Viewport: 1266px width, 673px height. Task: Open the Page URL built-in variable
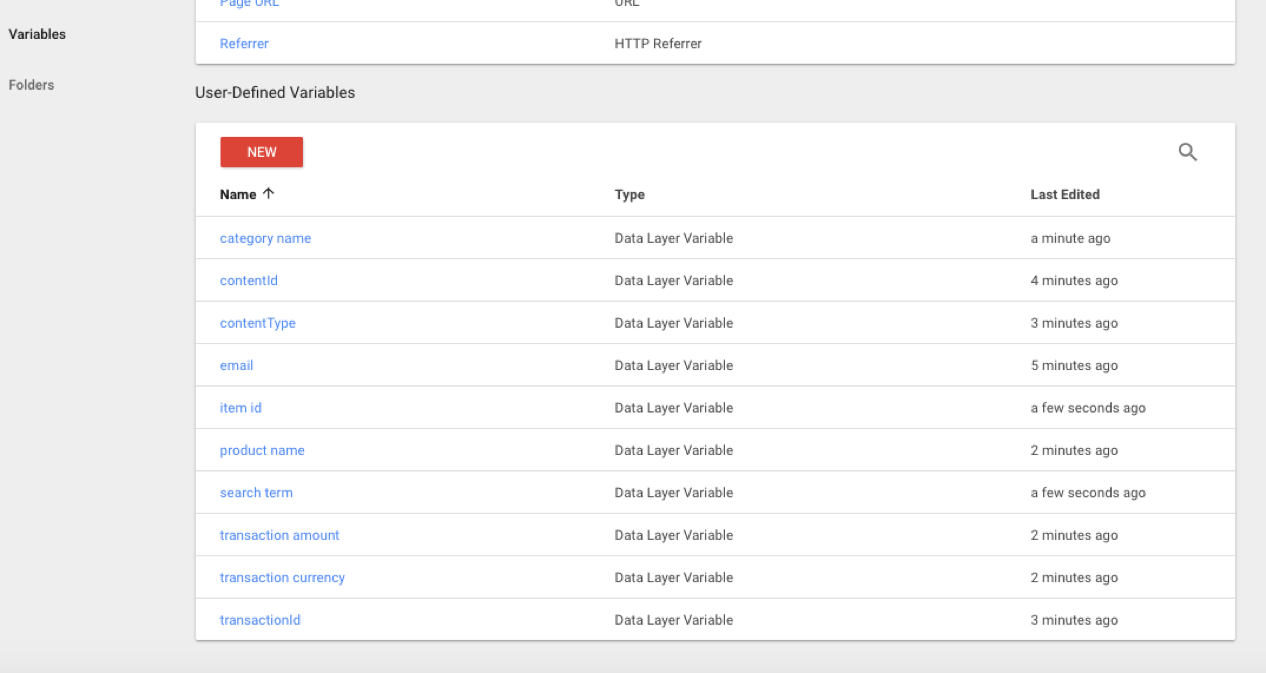249,4
